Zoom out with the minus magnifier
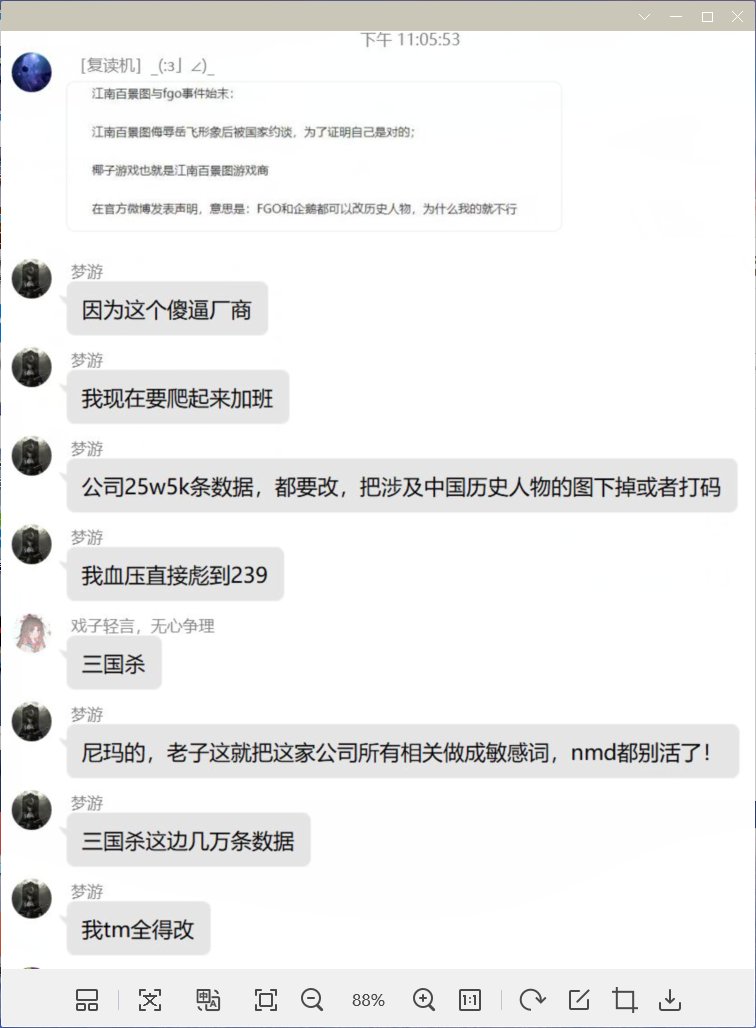Image resolution: width=756 pixels, height=1028 pixels. (311, 1000)
